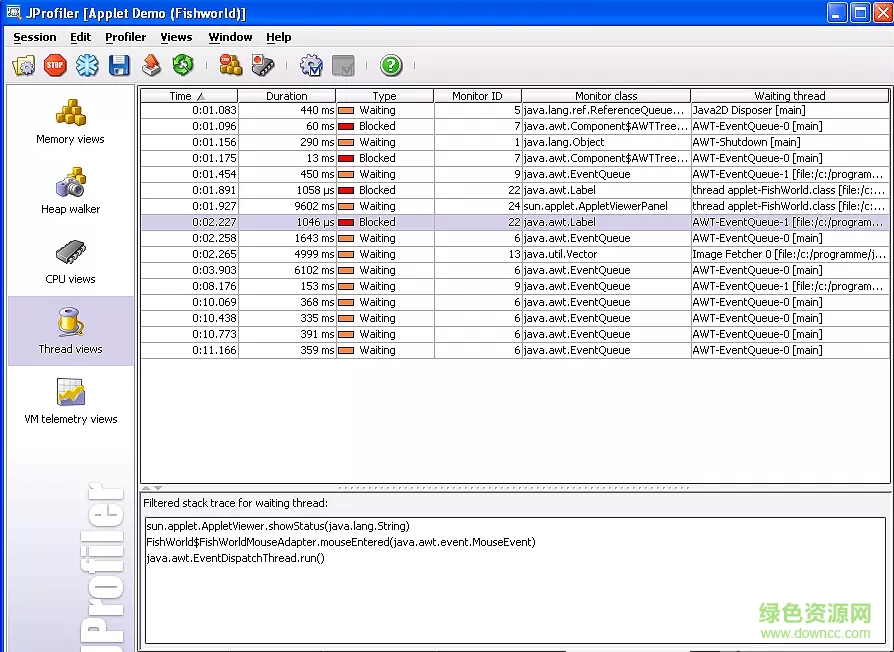
Task: Sort table by Time column header
Action: [188, 96]
